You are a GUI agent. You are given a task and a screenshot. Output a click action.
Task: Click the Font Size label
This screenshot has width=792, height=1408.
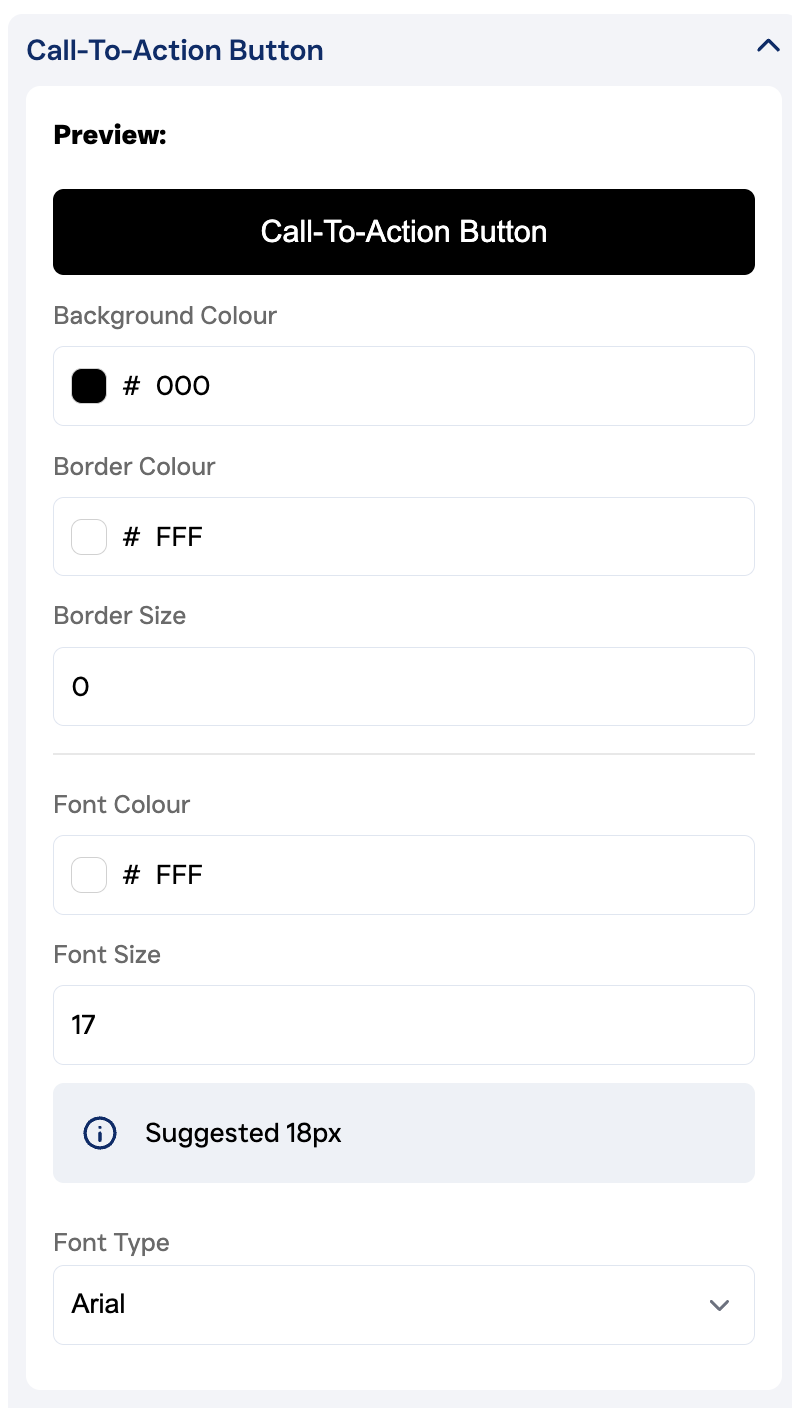107,955
